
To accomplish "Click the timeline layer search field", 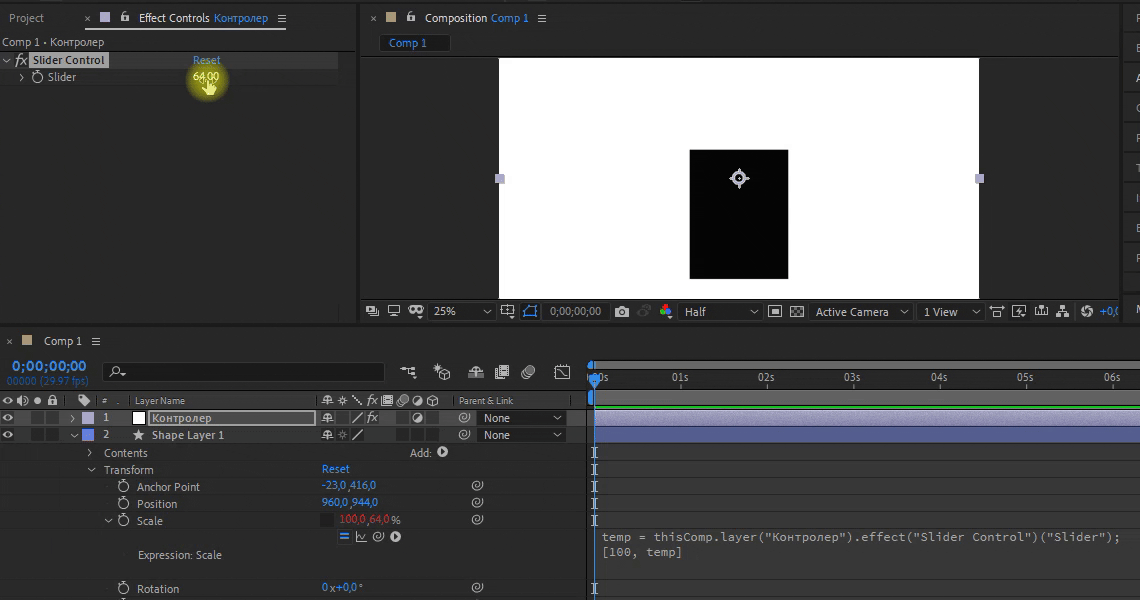I will [x=244, y=372].
